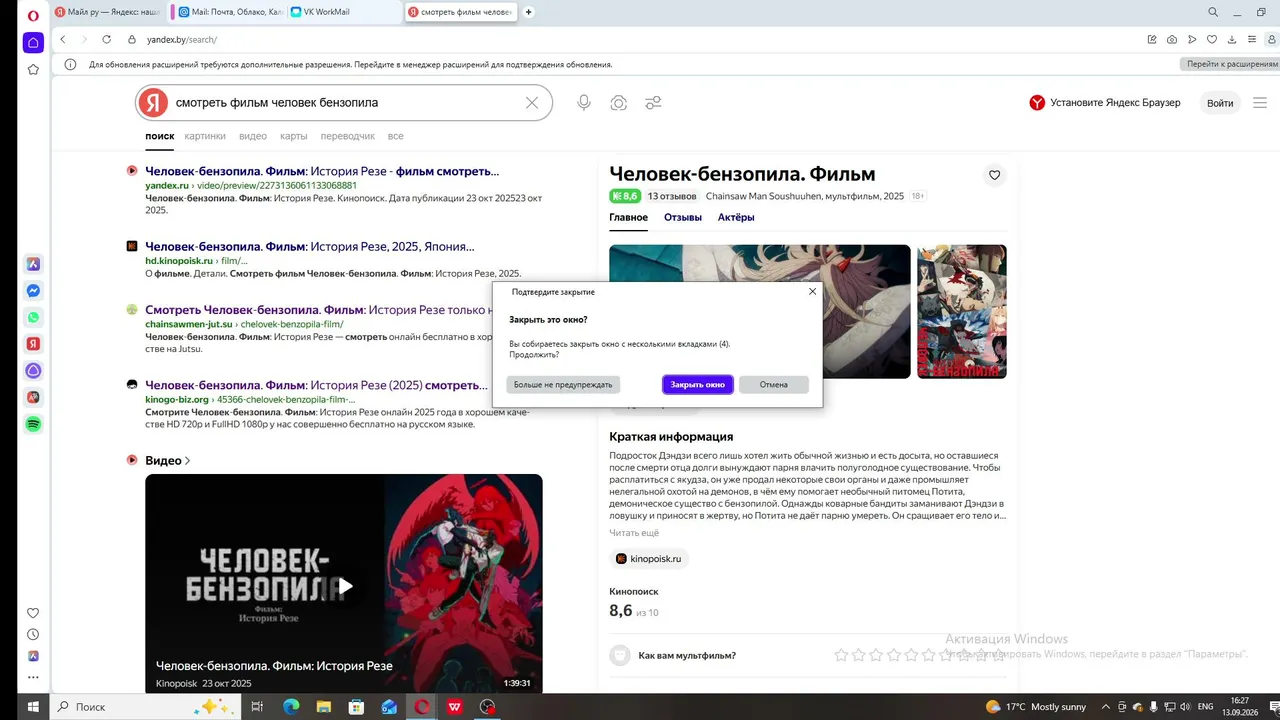Image resolution: width=1280 pixels, height=720 pixels.
Task: Rate the cartoon with the first star
Action: pyautogui.click(x=841, y=656)
